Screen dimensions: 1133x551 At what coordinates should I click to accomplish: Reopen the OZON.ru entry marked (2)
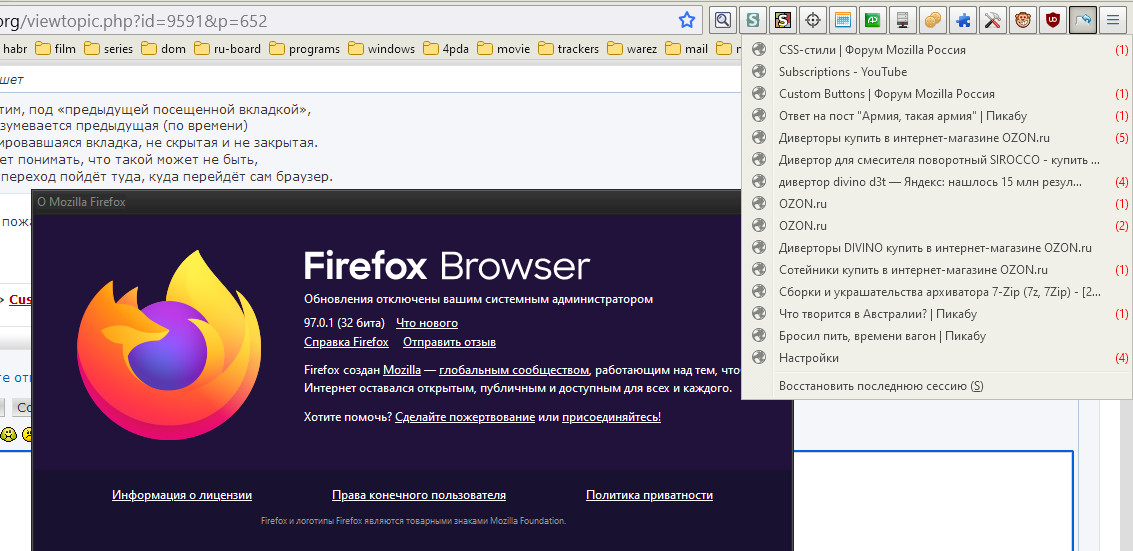(x=937, y=226)
